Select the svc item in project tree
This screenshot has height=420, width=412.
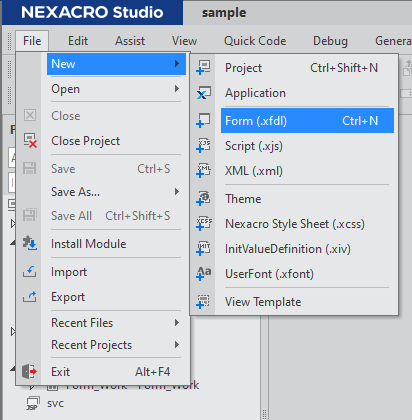click(x=55, y=403)
